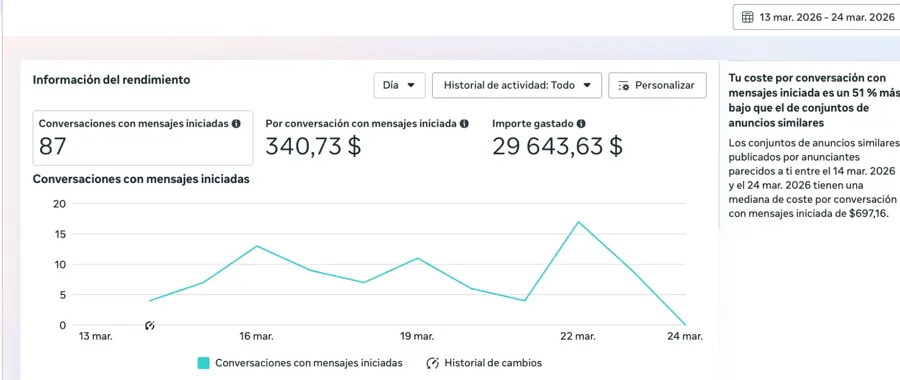Click info icon beside Importe gastado
Screen dimensions: 900x380
581,123
